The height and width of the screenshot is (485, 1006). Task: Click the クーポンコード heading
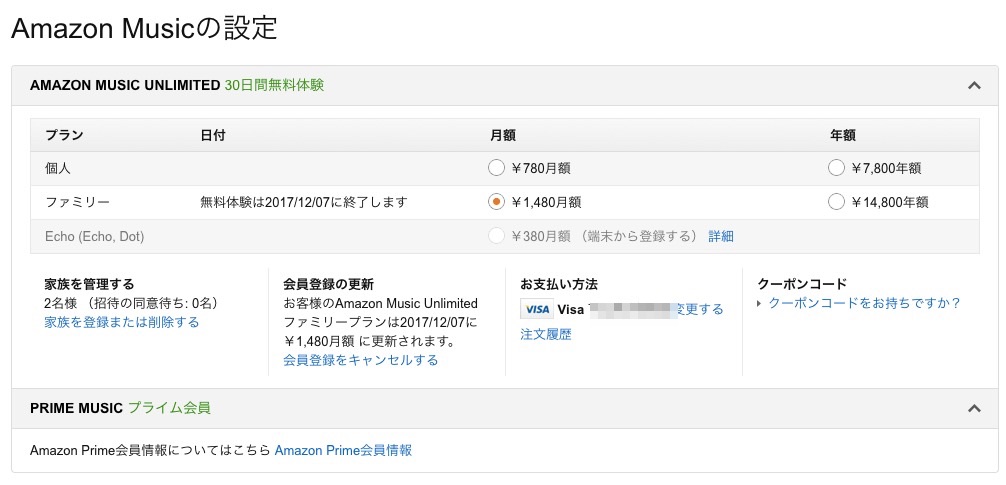click(802, 284)
